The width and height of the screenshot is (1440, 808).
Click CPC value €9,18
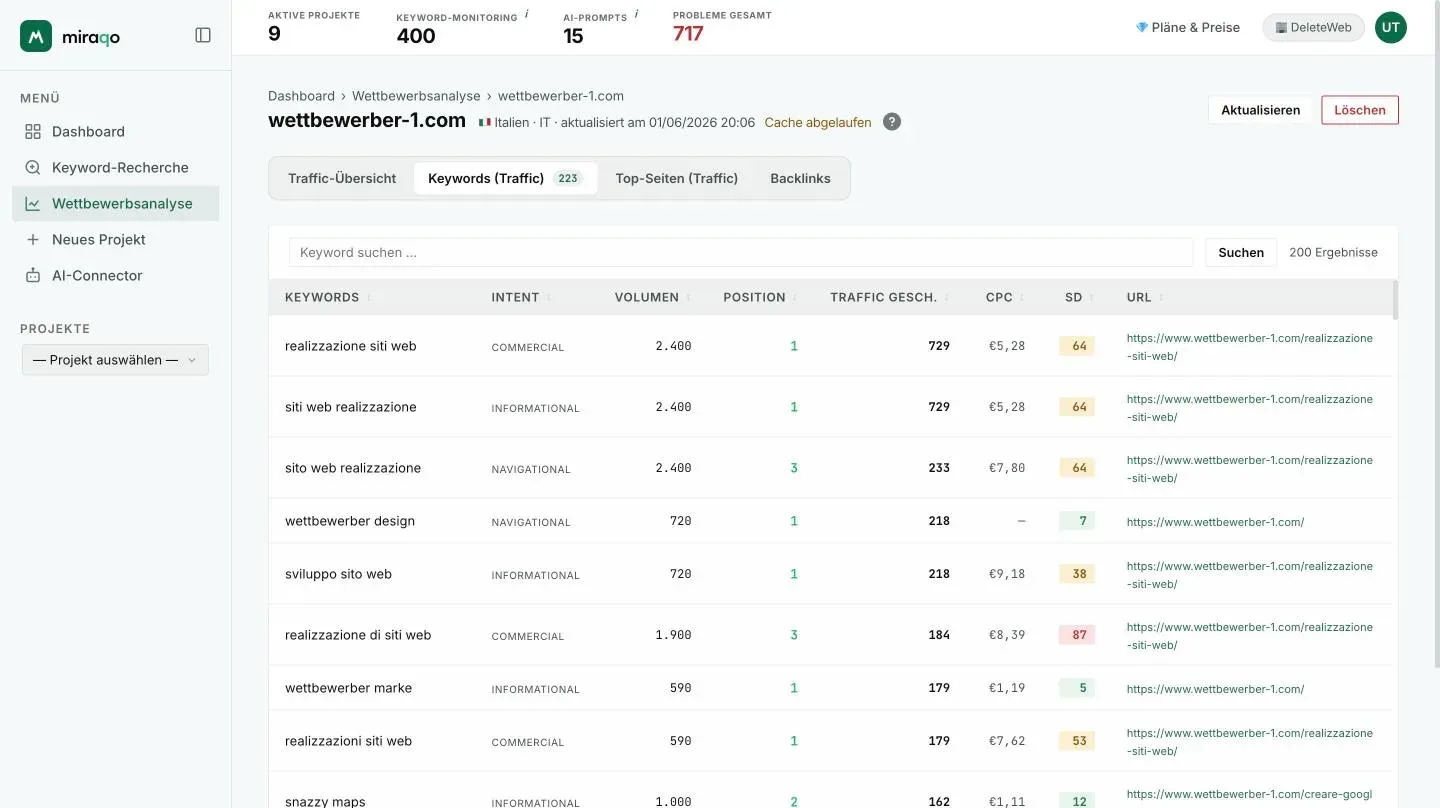1005,574
